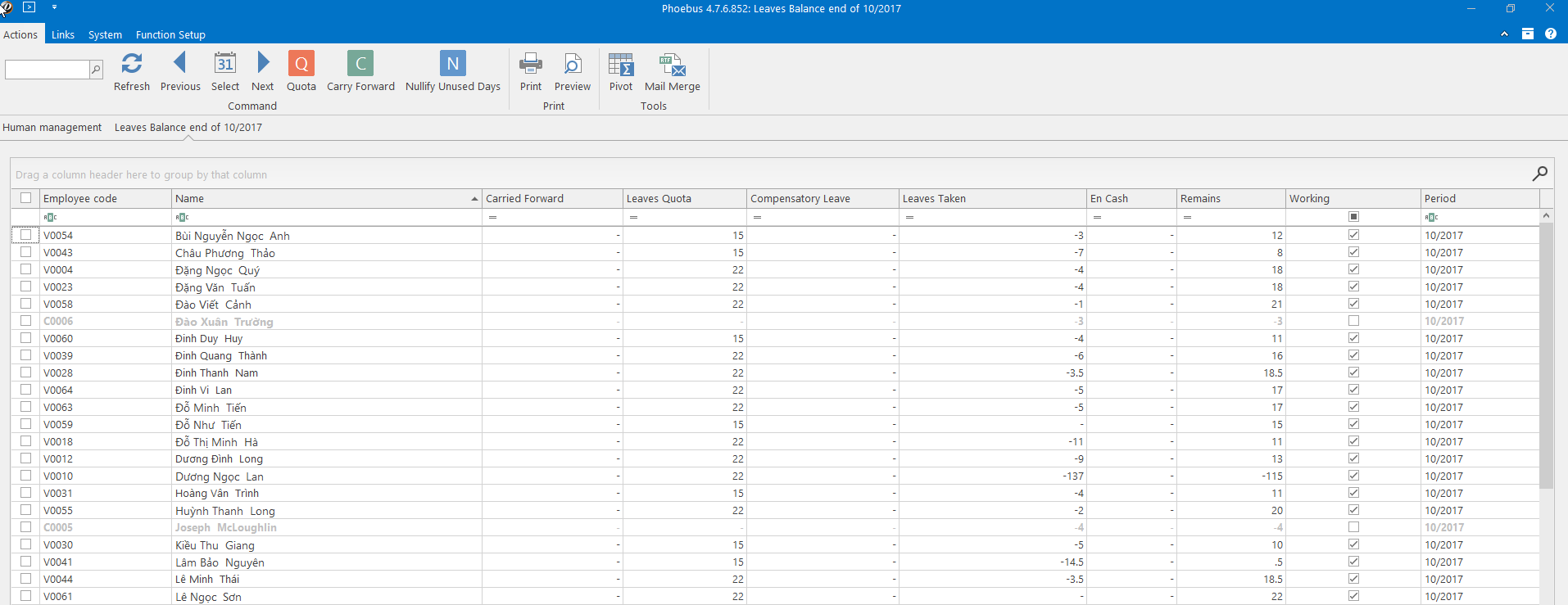The height and width of the screenshot is (605, 1568).
Task: Click Leaves Quota column header
Action: pos(685,198)
